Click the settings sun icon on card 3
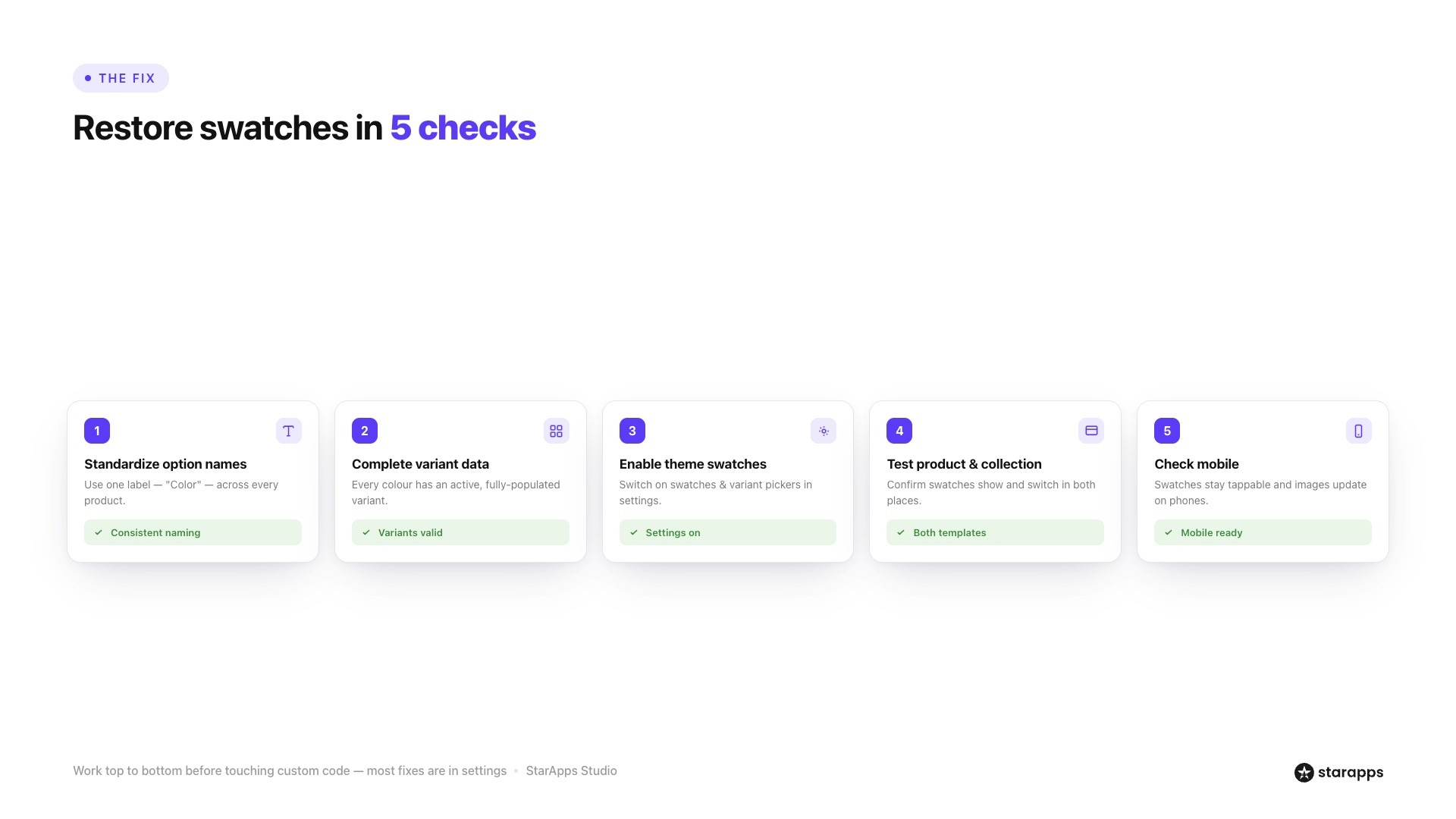Viewport: 1456px width, 819px height. (x=824, y=431)
